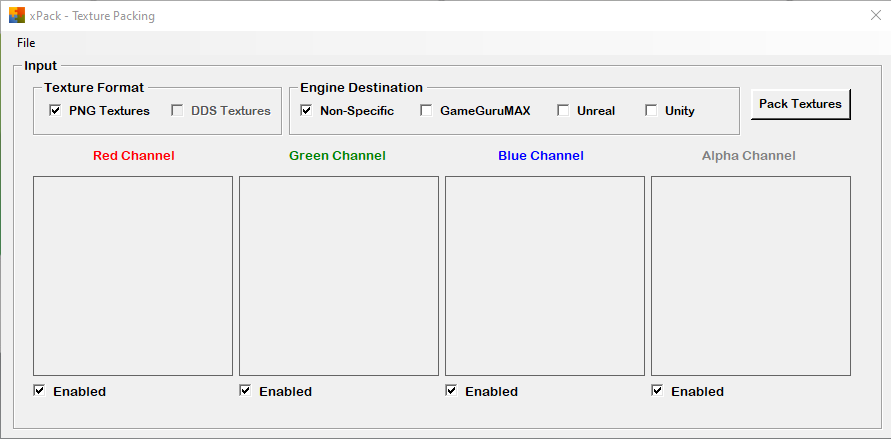Check the Unreal engine destination box
Viewport: 891px width, 439px height.
tap(563, 110)
